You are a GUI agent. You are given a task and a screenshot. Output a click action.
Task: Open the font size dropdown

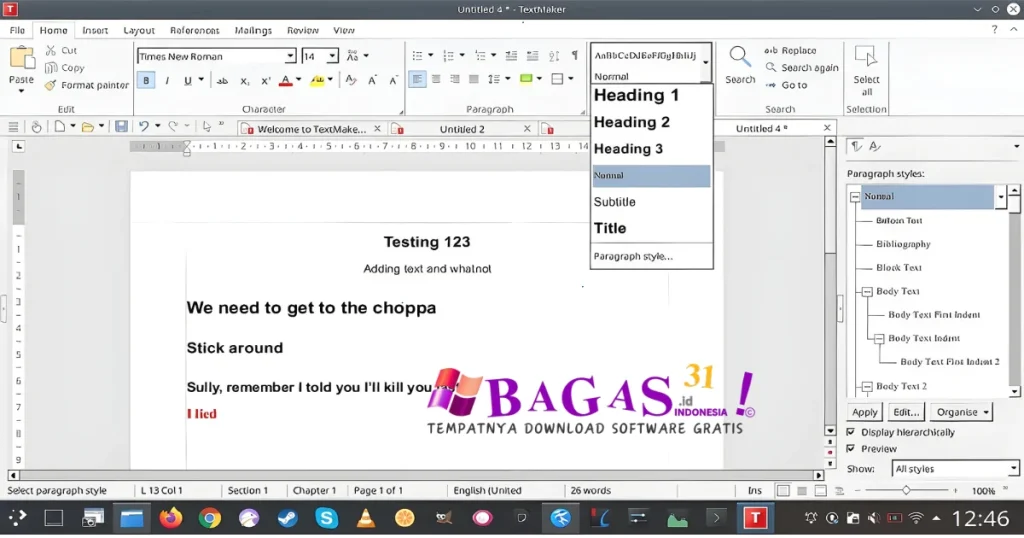(332, 56)
